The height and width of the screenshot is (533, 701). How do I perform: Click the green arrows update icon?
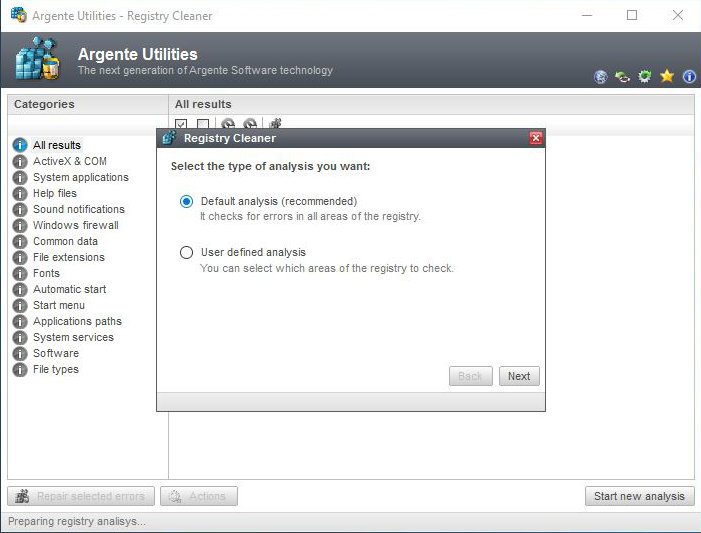click(622, 76)
